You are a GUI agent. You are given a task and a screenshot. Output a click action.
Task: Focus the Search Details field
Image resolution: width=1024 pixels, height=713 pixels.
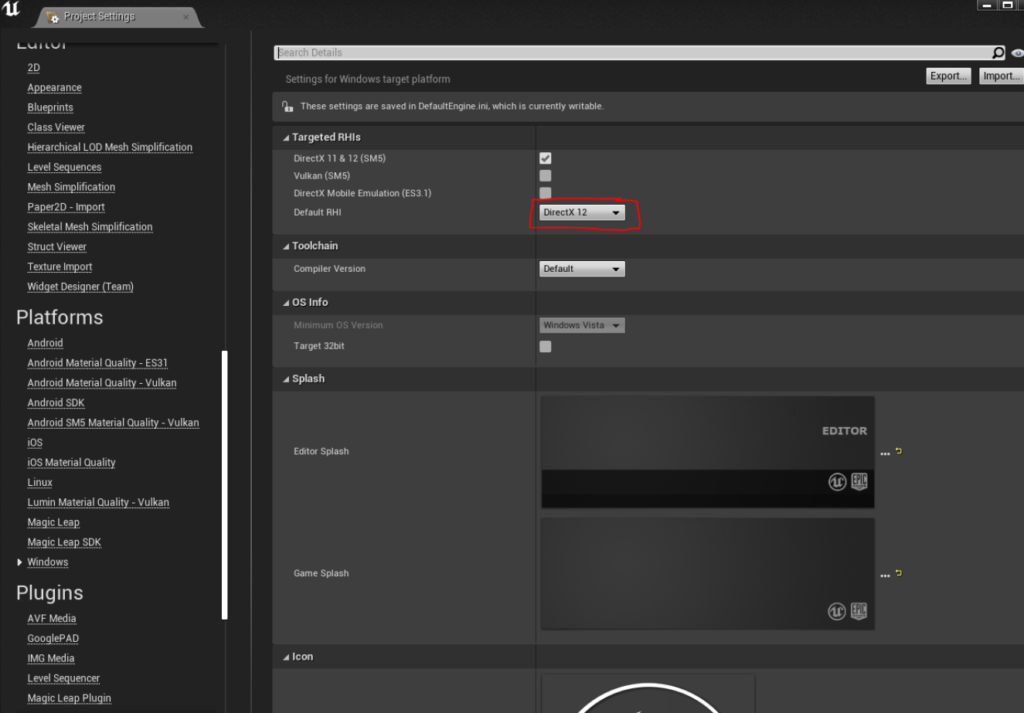point(633,52)
